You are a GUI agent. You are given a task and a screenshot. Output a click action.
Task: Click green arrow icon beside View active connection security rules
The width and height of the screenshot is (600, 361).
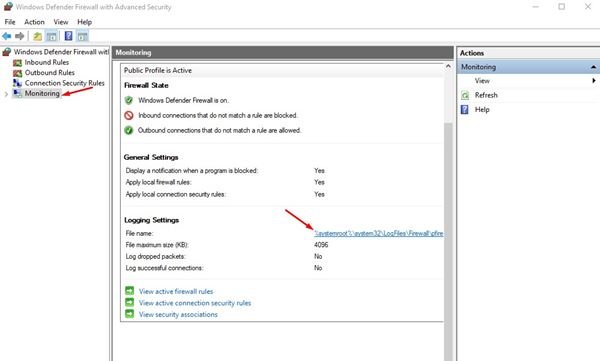pyautogui.click(x=130, y=302)
